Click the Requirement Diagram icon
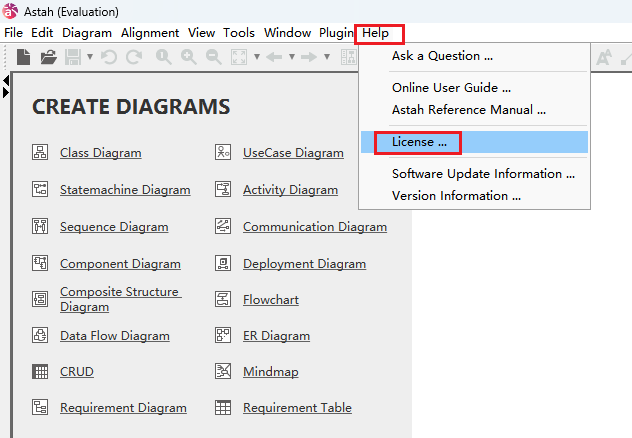Screen dimensions: 632x438 coord(40,407)
